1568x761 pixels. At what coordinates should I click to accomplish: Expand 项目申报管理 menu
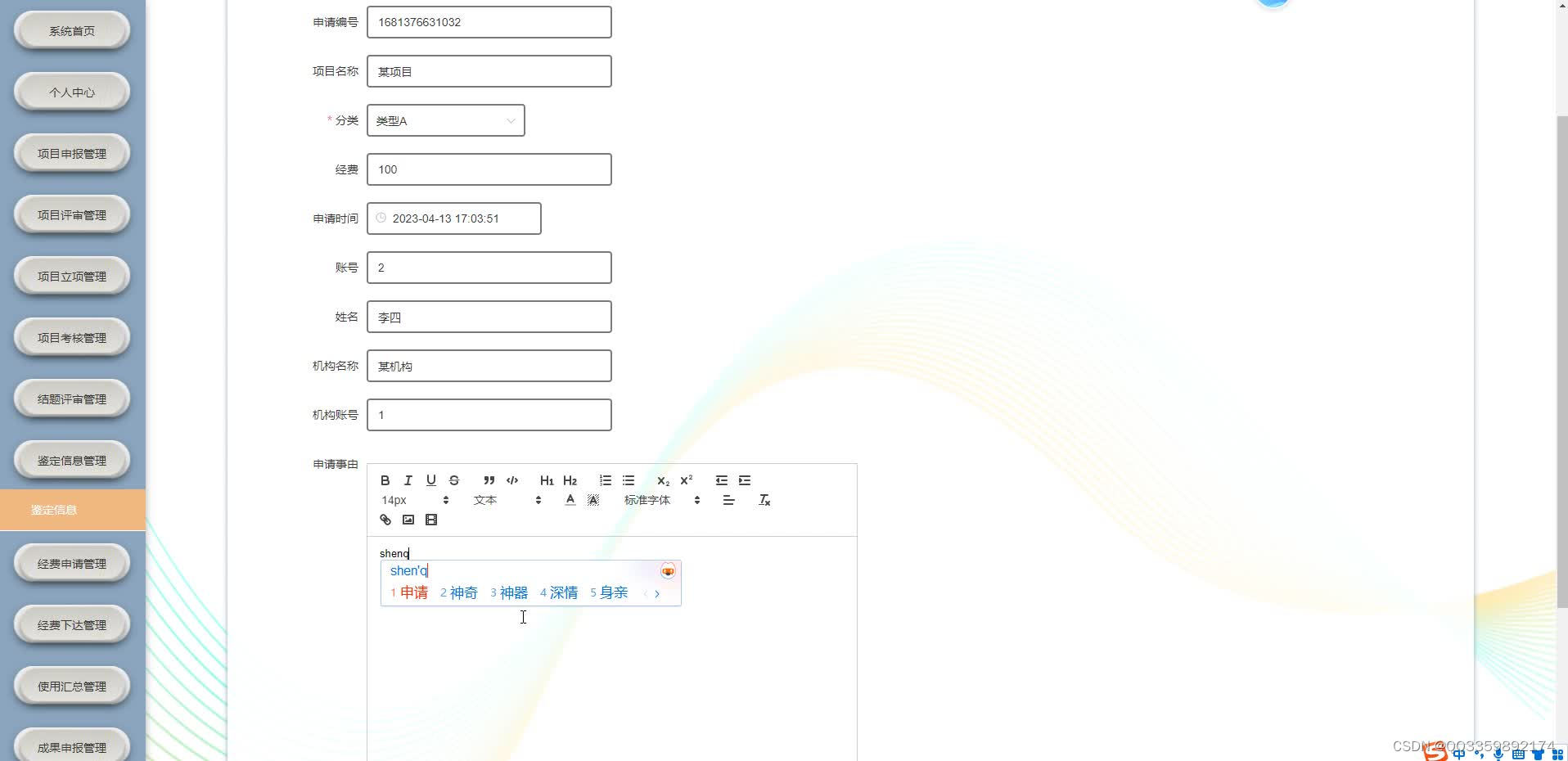coord(72,154)
